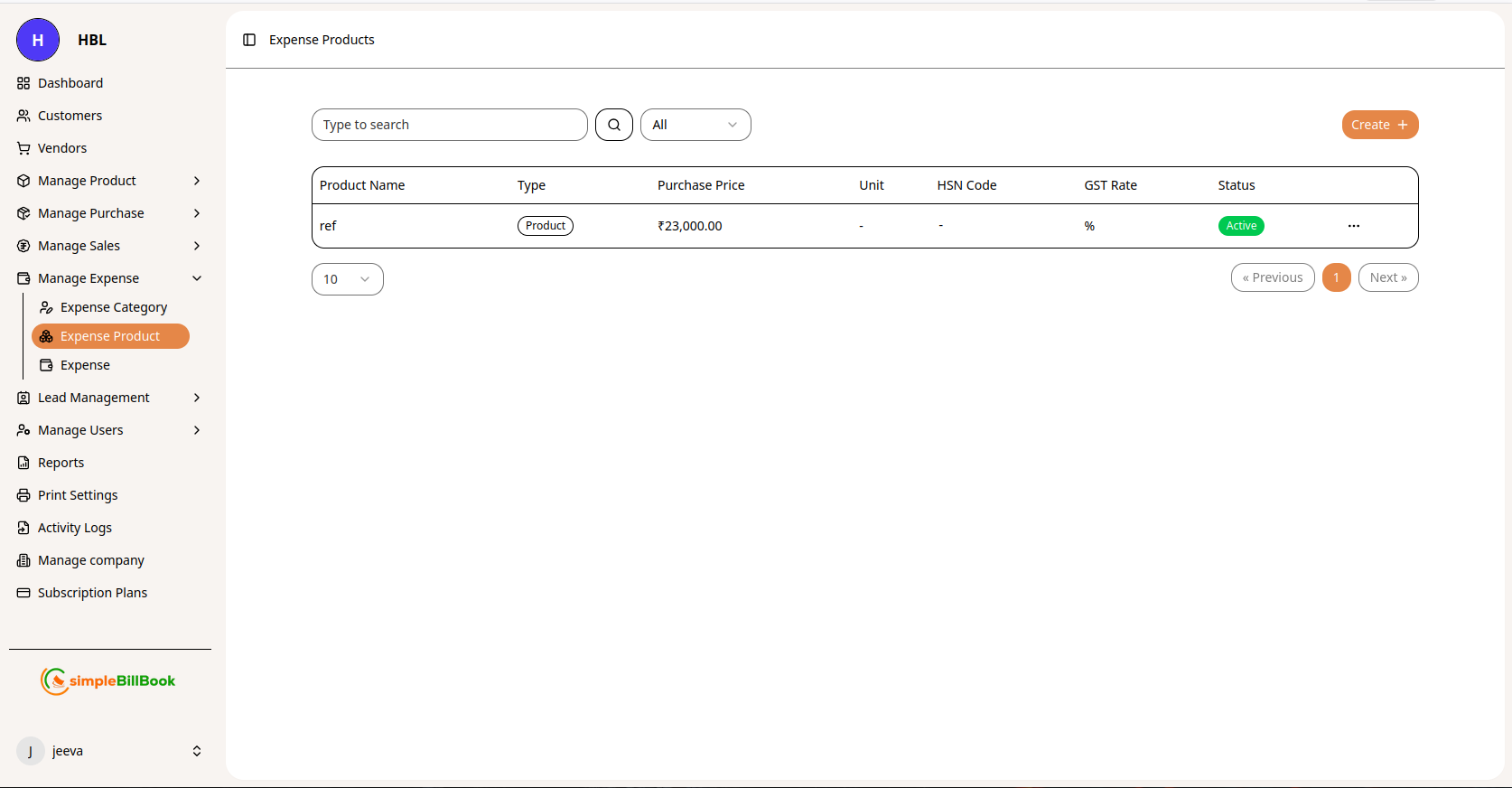Go to the Reports page

61,463
